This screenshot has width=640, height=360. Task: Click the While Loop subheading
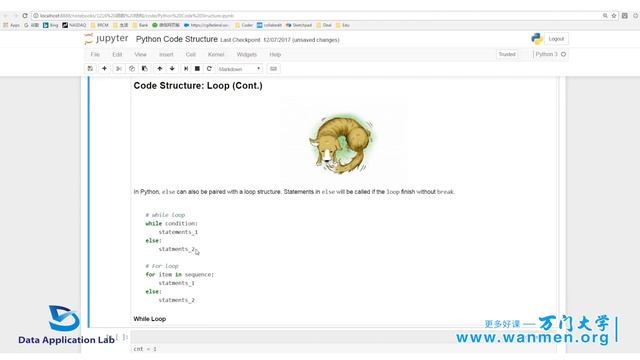[x=149, y=319]
